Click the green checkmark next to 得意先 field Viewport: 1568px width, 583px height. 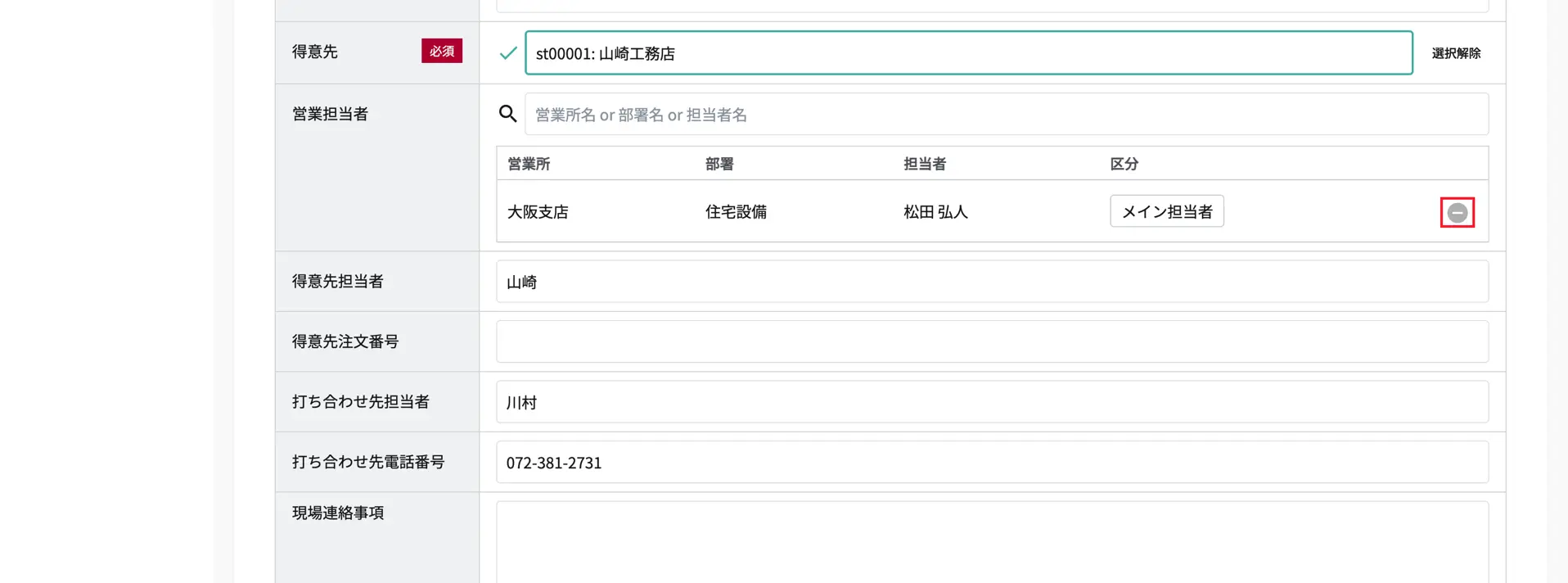pyautogui.click(x=508, y=53)
